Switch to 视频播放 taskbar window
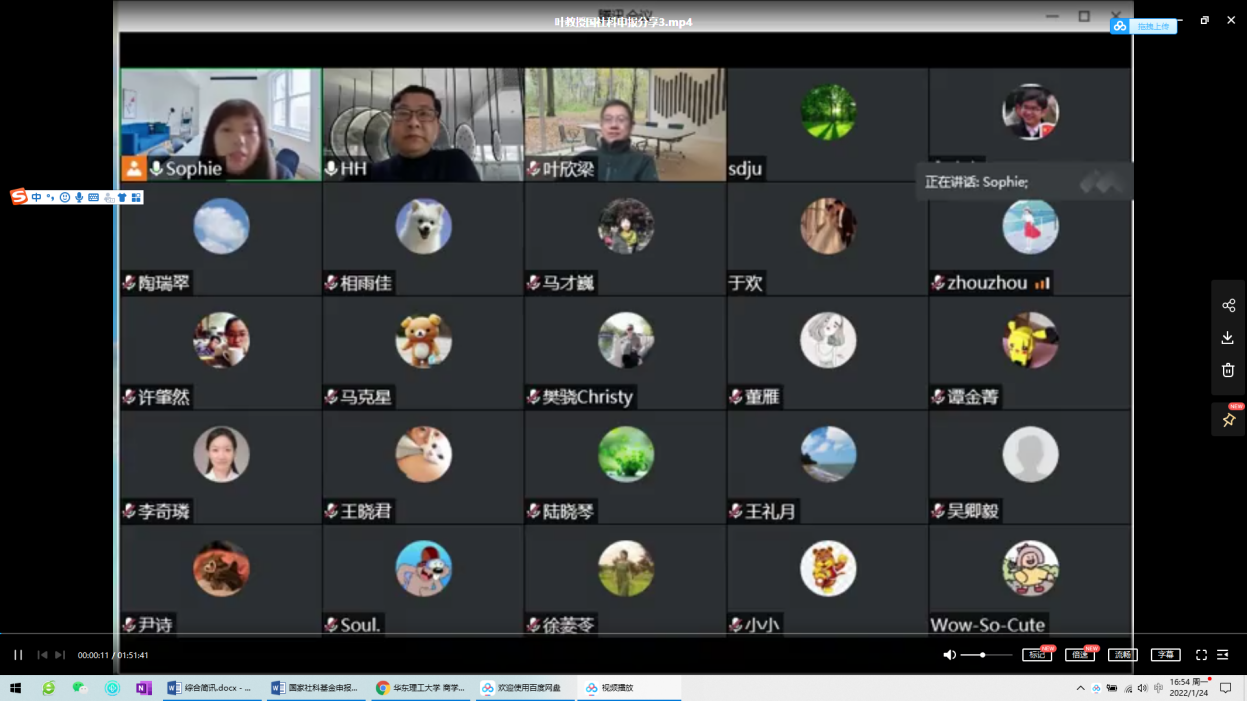The image size is (1247, 701). (630, 688)
